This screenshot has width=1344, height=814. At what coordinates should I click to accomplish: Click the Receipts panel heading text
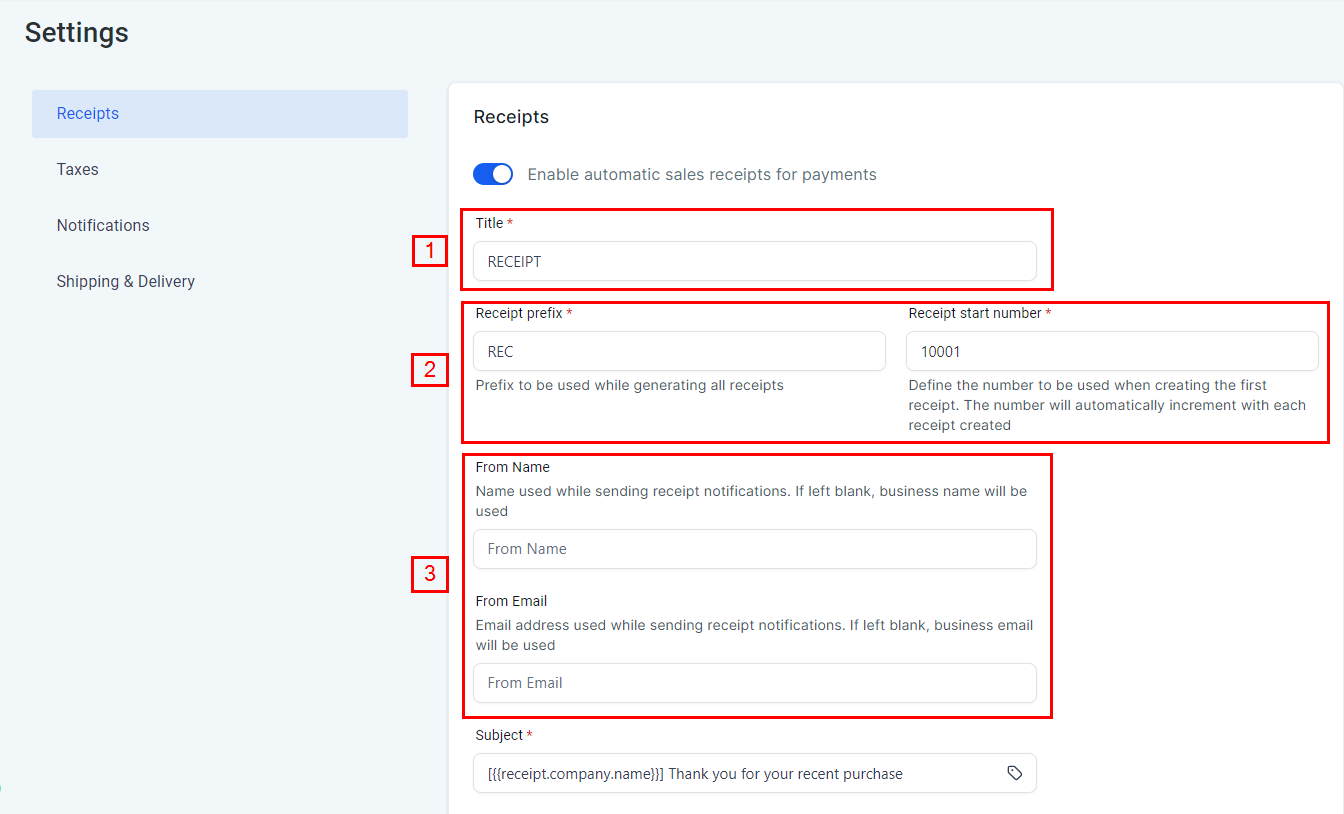[511, 117]
